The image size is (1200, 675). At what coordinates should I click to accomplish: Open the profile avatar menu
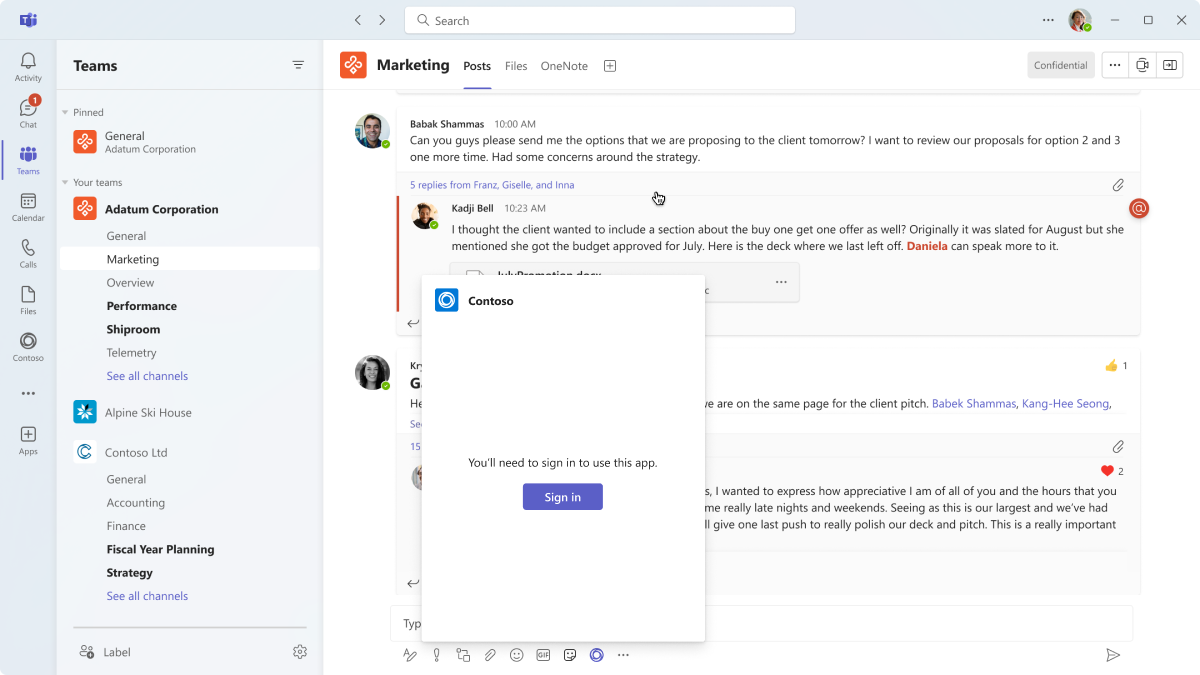[x=1079, y=20]
